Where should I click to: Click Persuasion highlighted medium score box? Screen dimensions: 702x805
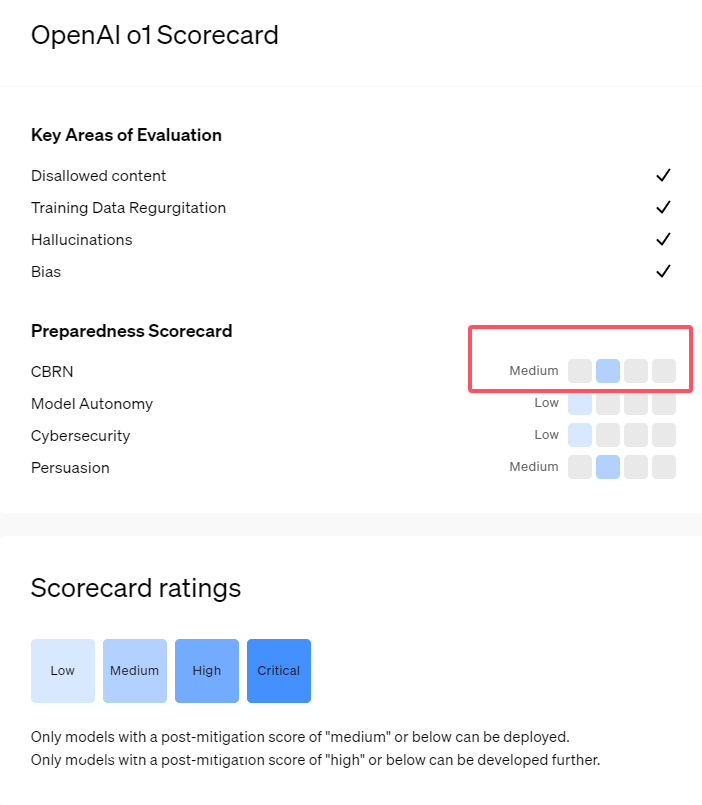[608, 467]
